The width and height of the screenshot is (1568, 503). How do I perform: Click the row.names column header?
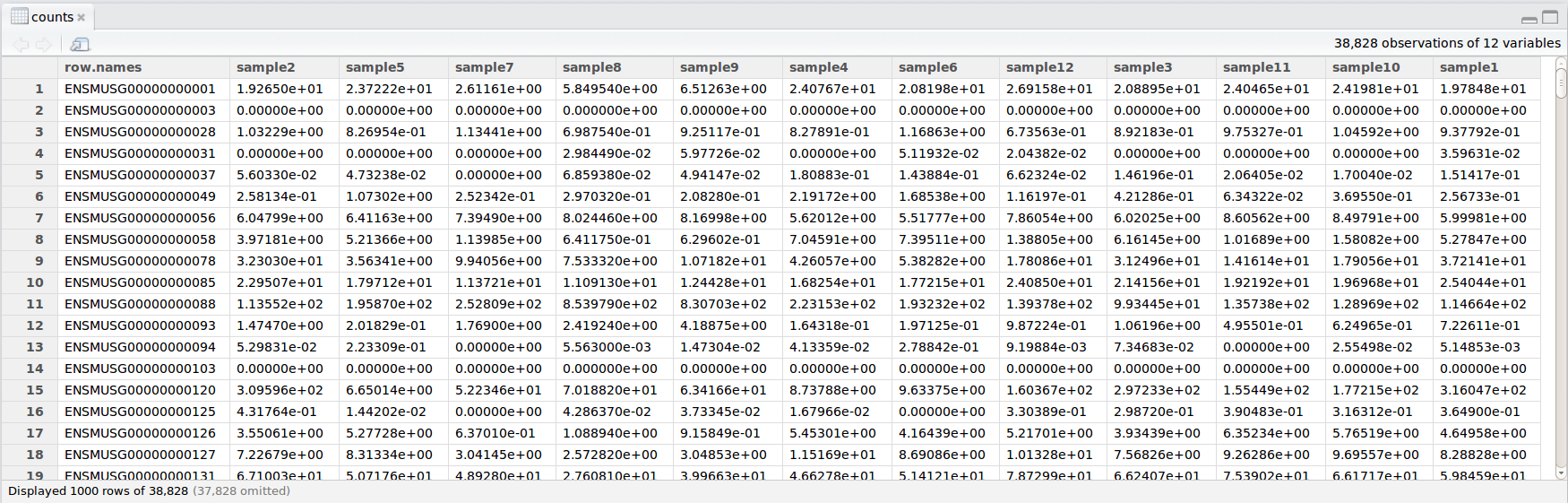103,67
